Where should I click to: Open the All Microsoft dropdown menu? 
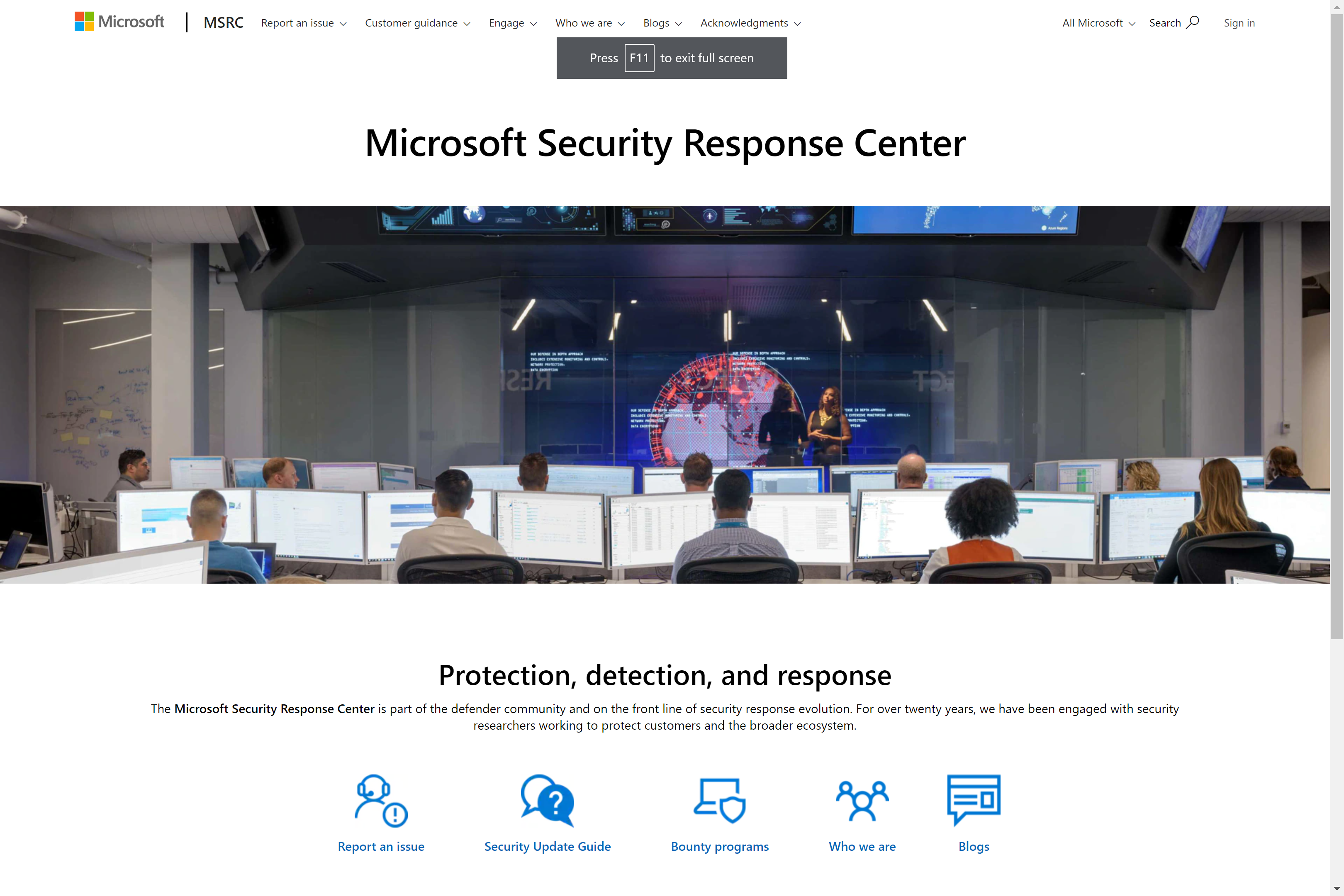point(1098,22)
